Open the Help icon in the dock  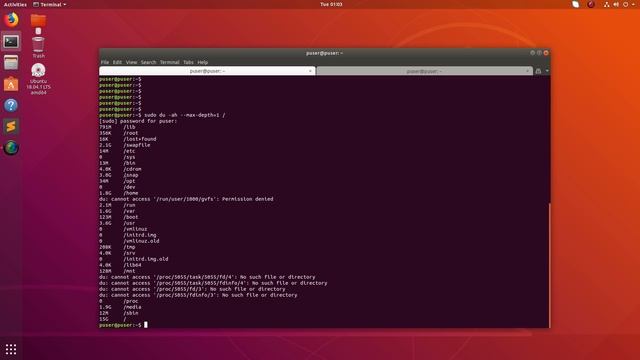tap(11, 105)
